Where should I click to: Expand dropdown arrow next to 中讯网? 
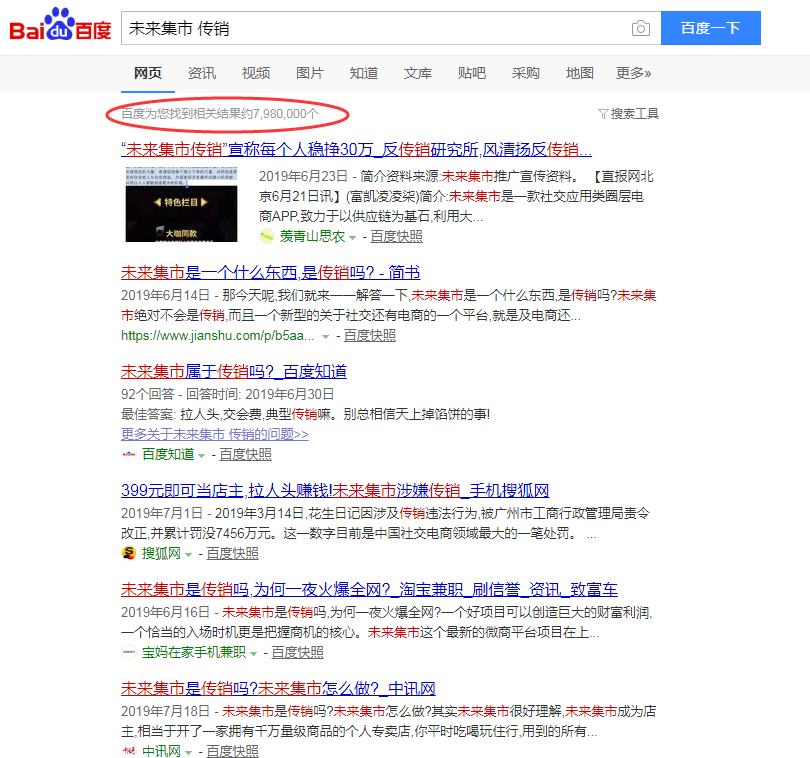tap(189, 752)
